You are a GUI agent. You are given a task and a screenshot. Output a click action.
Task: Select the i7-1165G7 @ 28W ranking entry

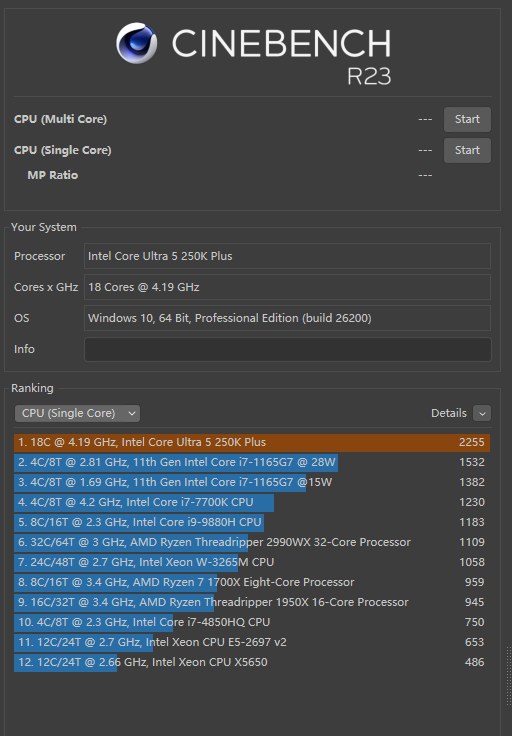coord(252,462)
